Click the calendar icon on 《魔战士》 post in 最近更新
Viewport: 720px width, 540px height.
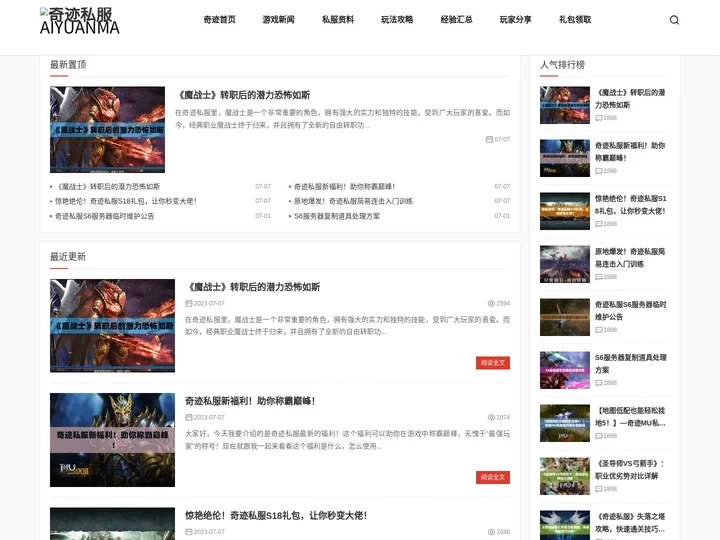189,304
